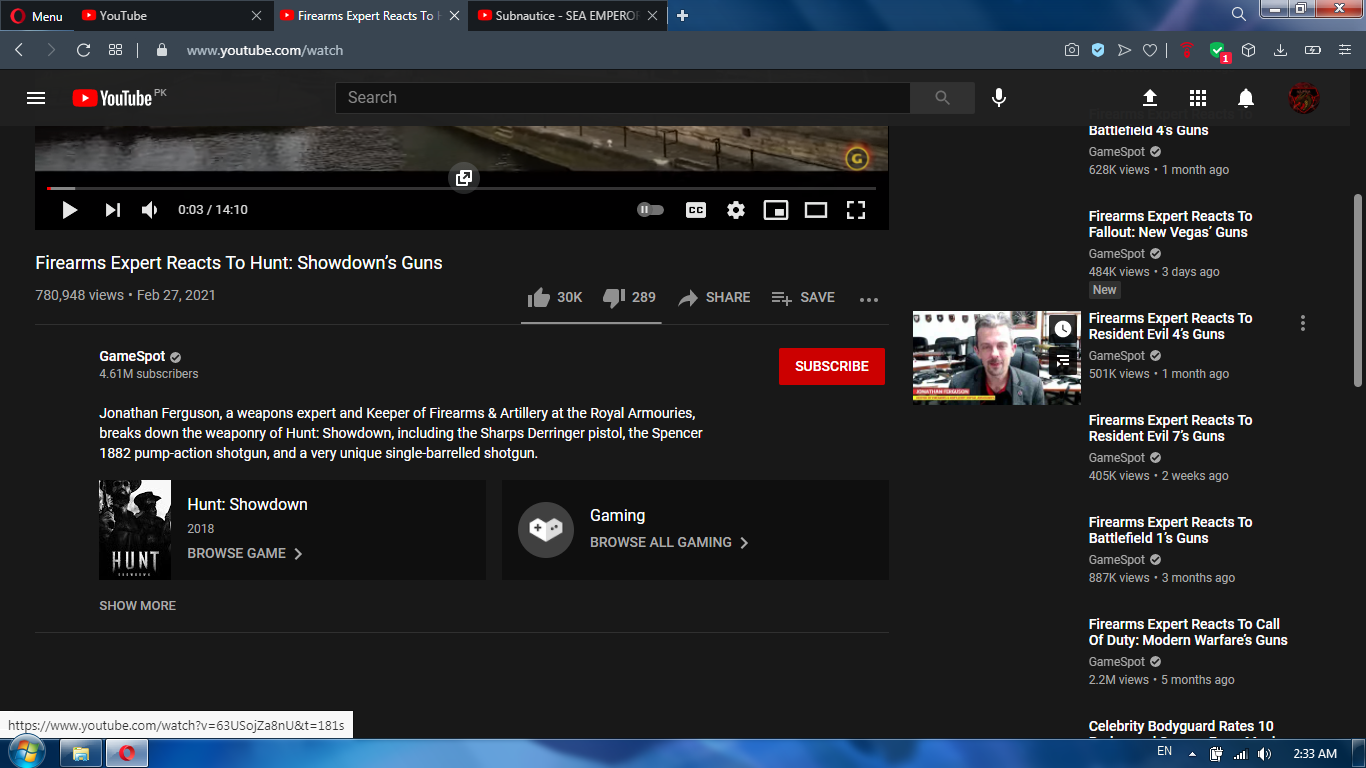Take a snapshot with the camera icon
This screenshot has width=1366, height=768.
[1072, 50]
